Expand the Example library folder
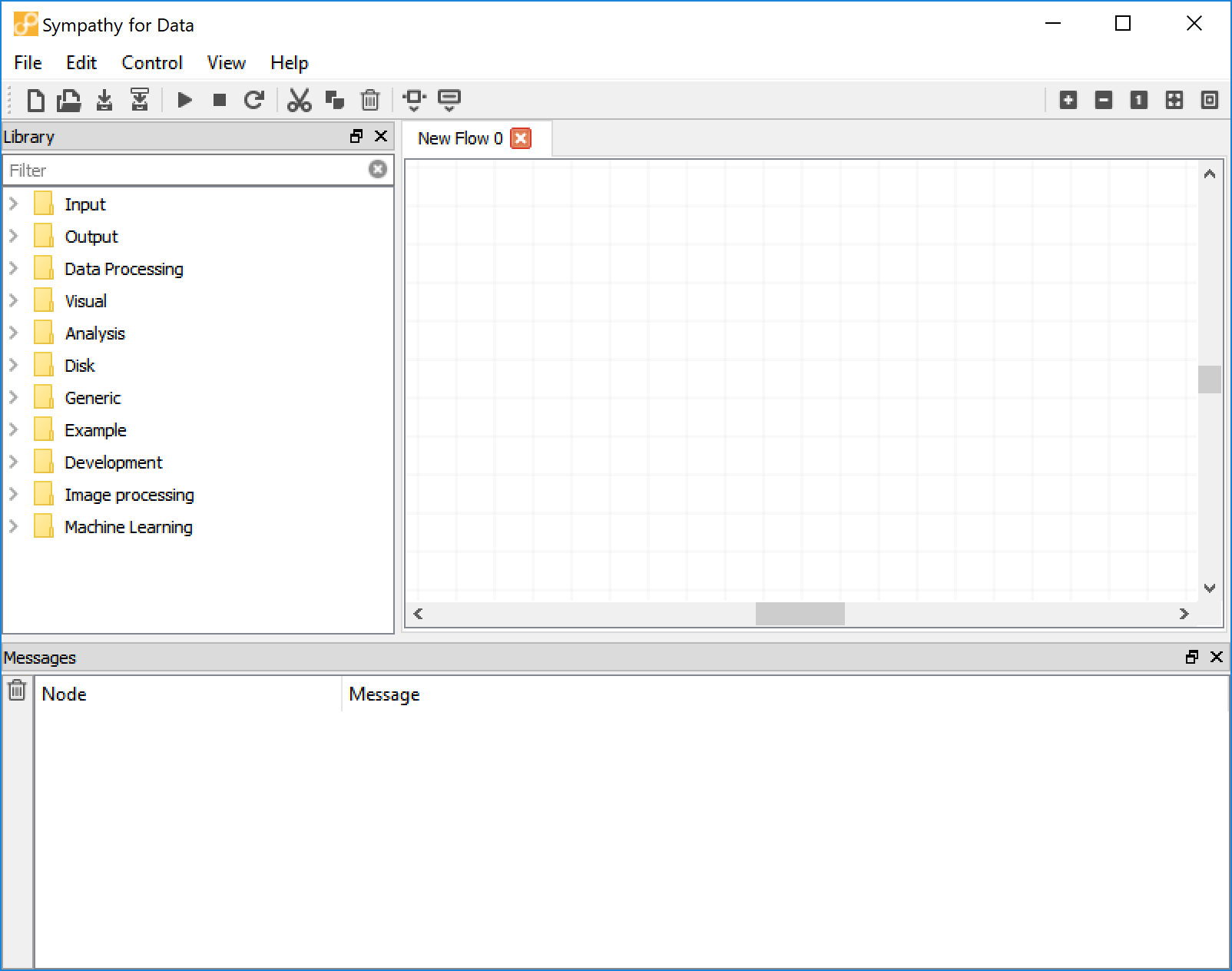 [13, 429]
